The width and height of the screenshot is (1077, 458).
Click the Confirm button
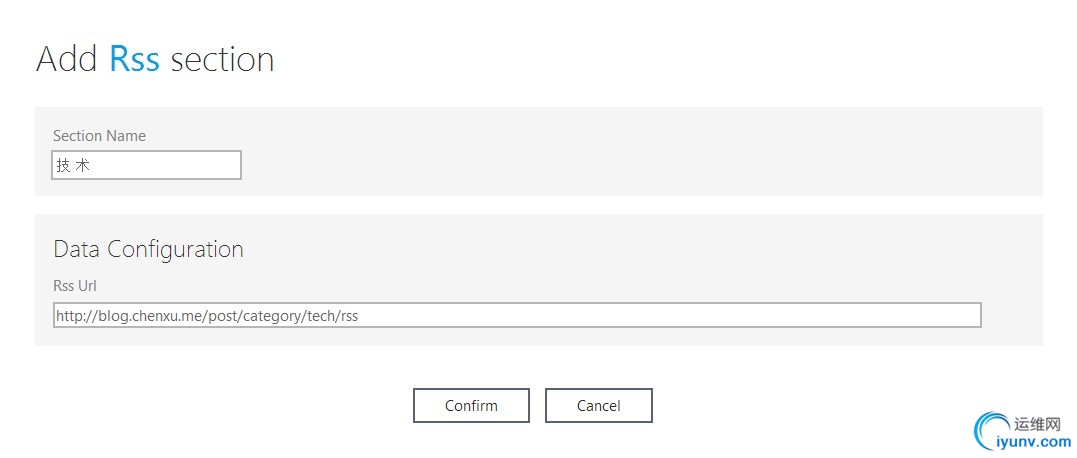click(471, 405)
